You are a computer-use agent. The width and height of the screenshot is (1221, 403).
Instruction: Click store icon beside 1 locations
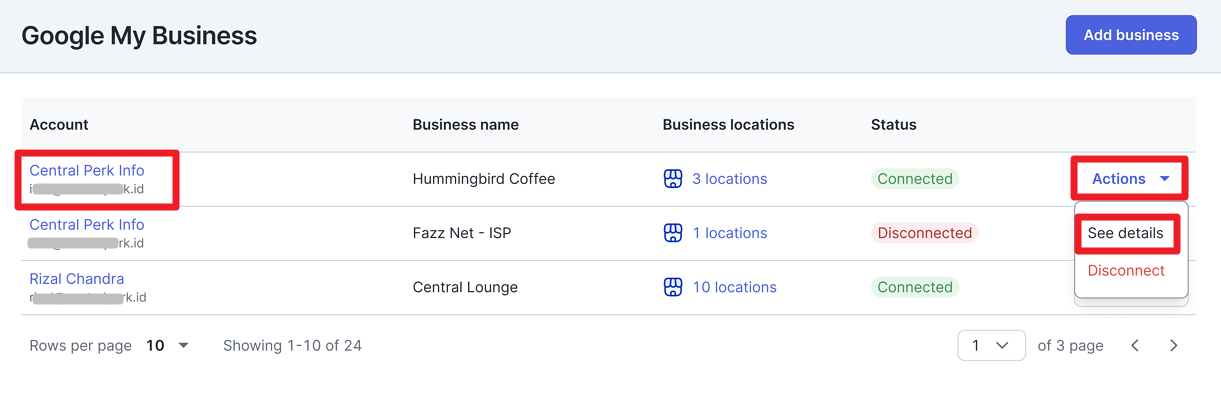tap(673, 233)
